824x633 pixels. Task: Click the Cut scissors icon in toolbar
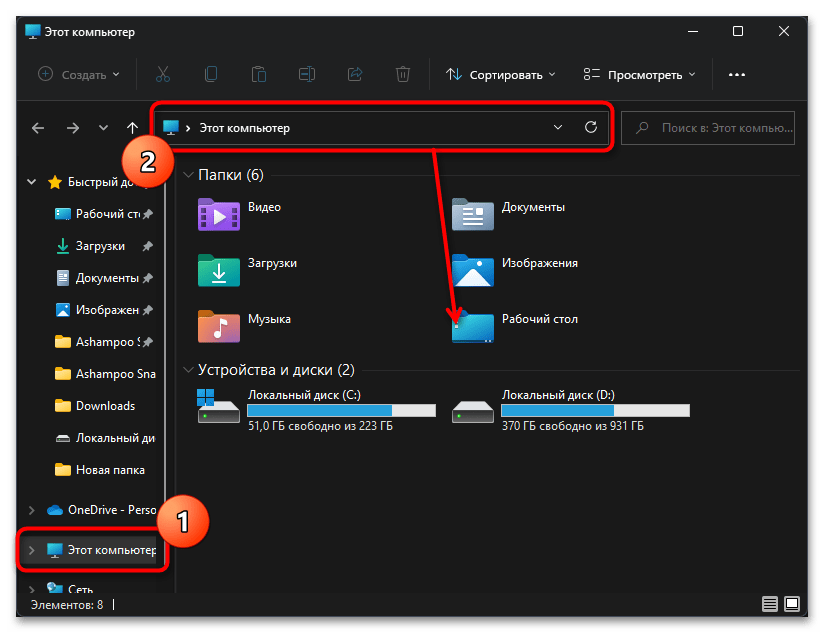tap(163, 74)
